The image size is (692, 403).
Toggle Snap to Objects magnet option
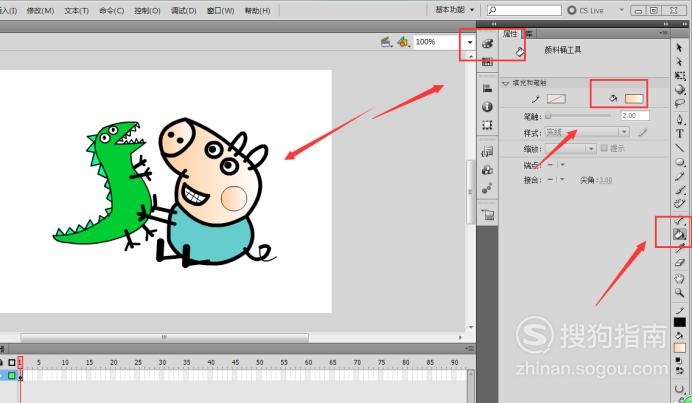coord(680,389)
